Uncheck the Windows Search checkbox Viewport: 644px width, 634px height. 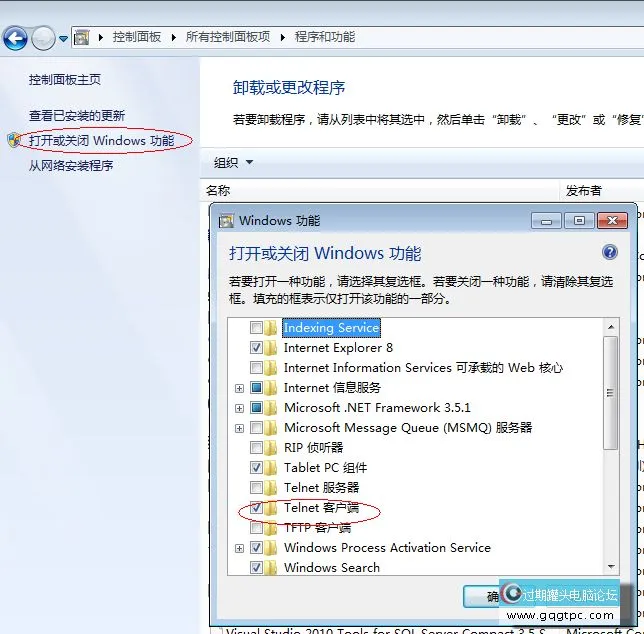click(256, 568)
